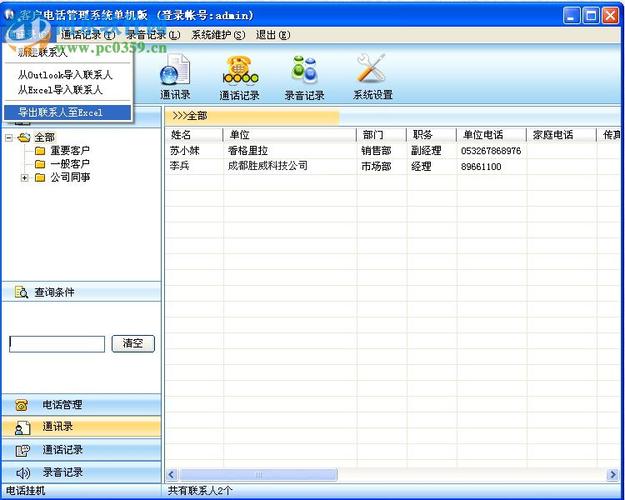The width and height of the screenshot is (625, 500).
Task: Open the 系统维护(S) menu
Action: [218, 35]
